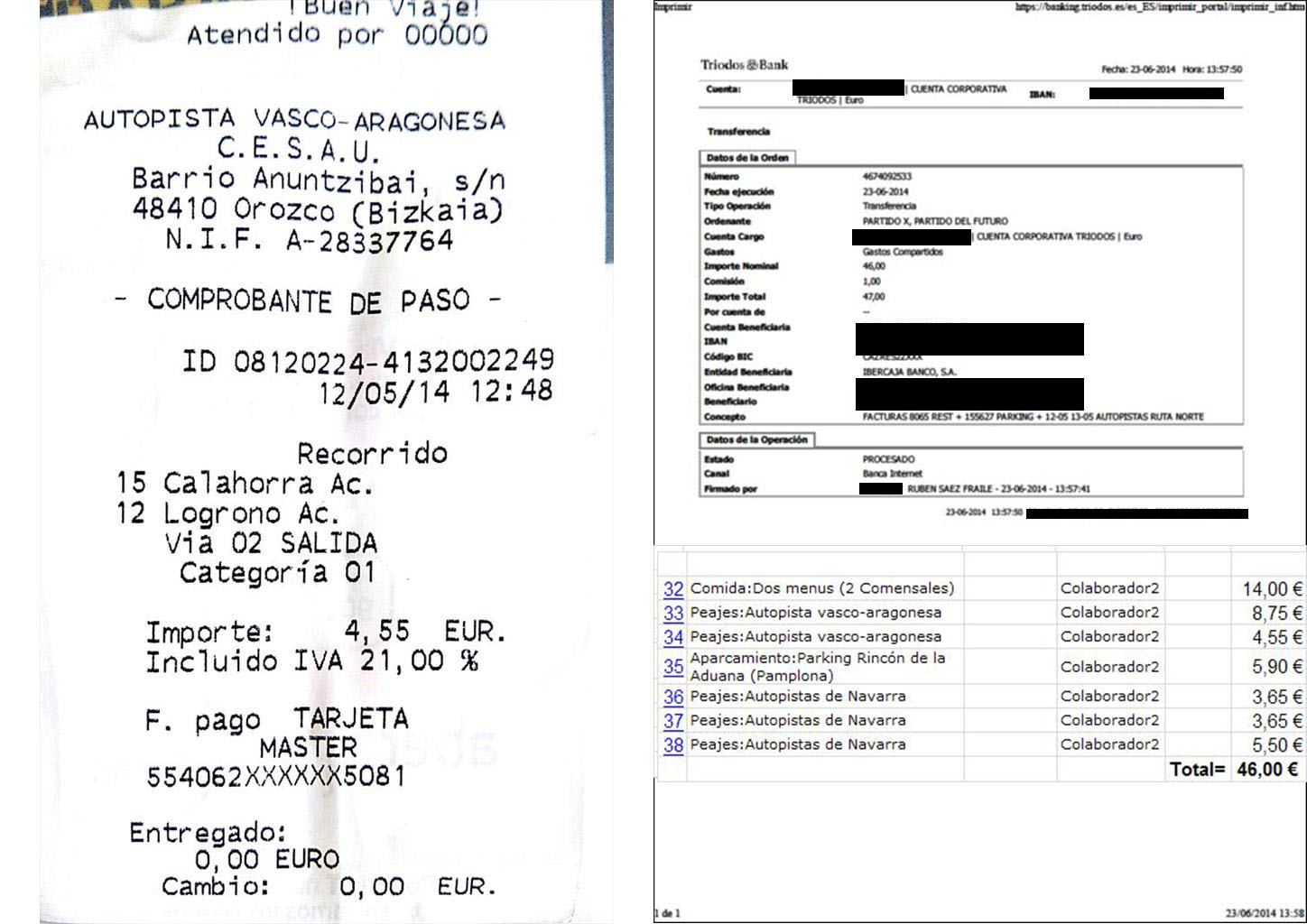This screenshot has height=924, width=1307.
Task: Click "Incluido IVA 21,00 %" line
Action: [x=312, y=661]
